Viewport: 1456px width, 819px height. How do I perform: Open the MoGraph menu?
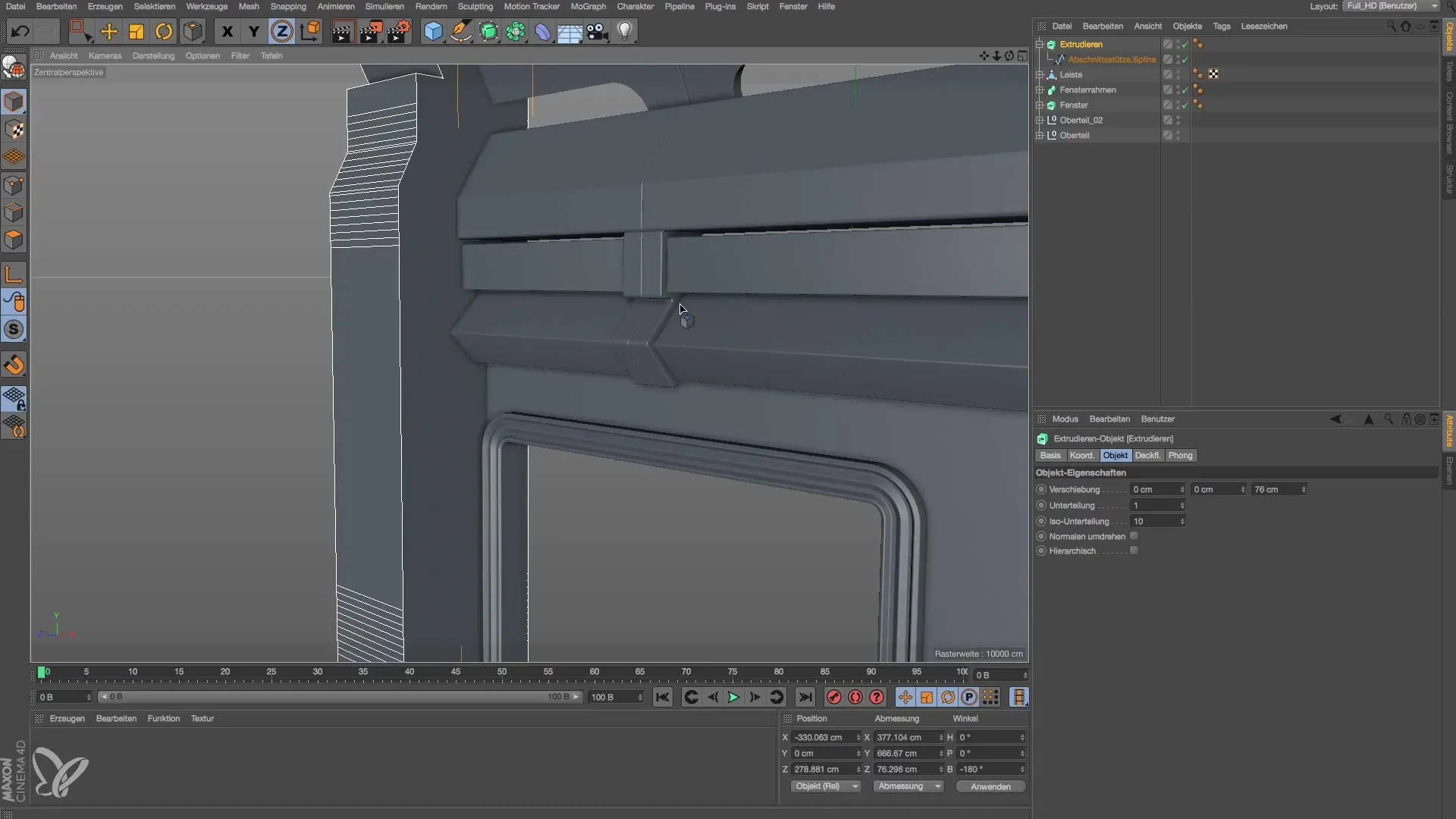click(588, 6)
